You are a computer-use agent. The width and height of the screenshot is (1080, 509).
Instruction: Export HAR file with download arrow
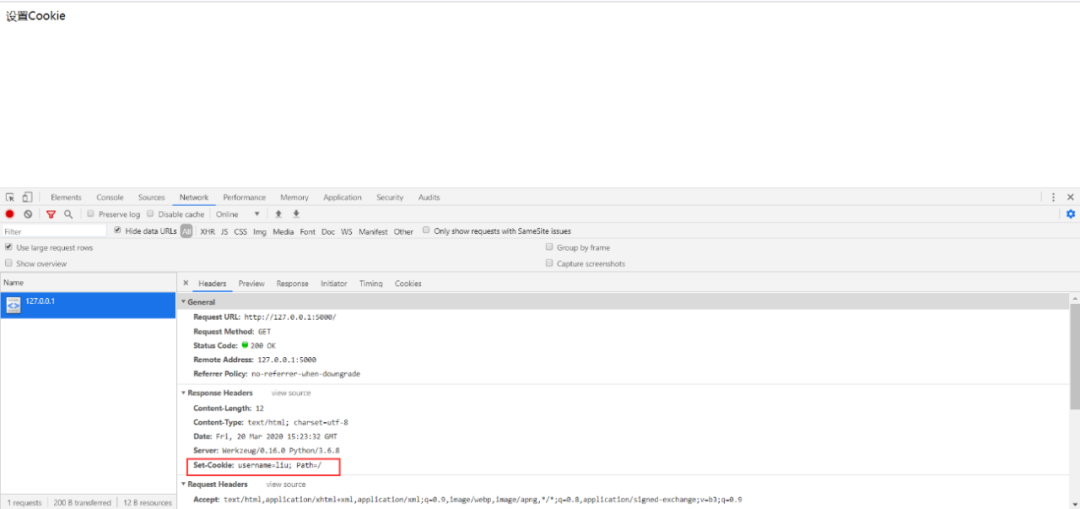click(x=296, y=214)
